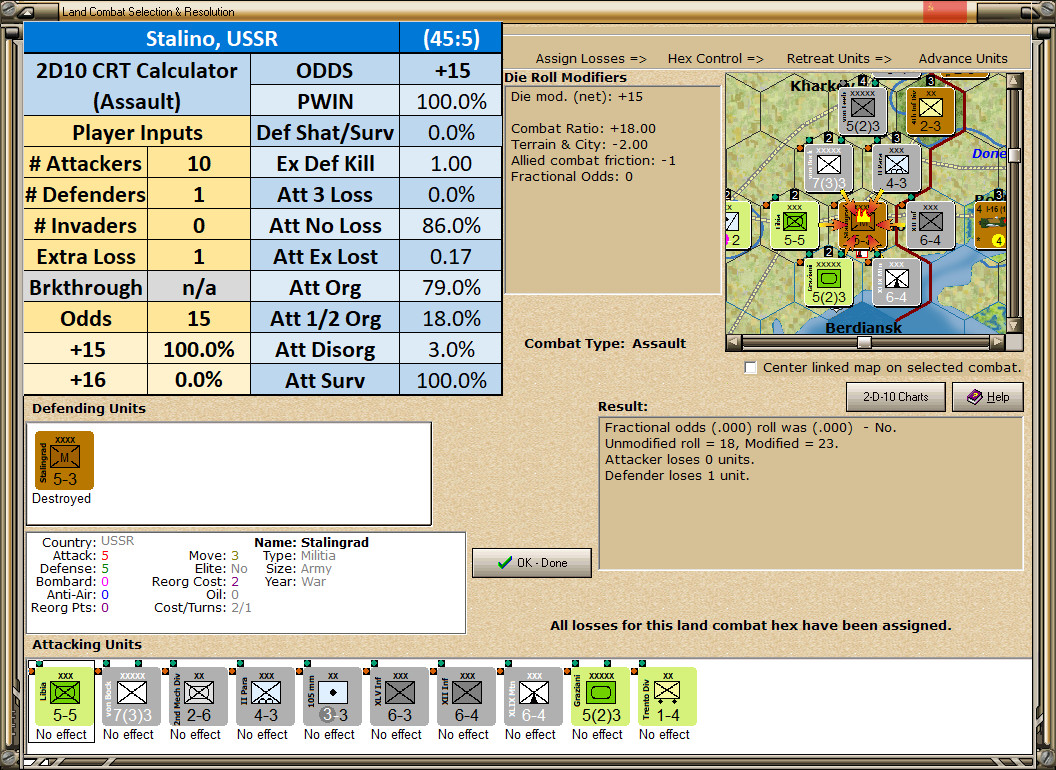Click the Ex Def Kill 1.00 value
Screen dimensions: 1056x770
click(451, 163)
